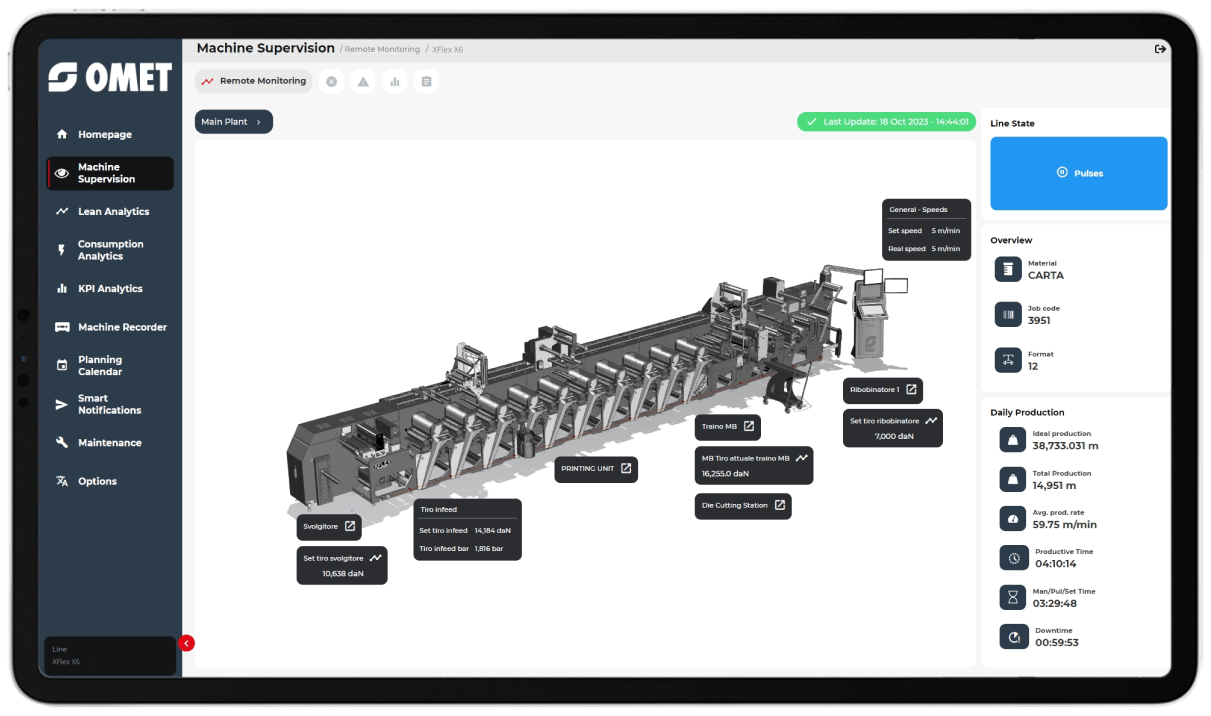Open the Traino MB link
The image size is (1211, 716).
click(x=728, y=427)
